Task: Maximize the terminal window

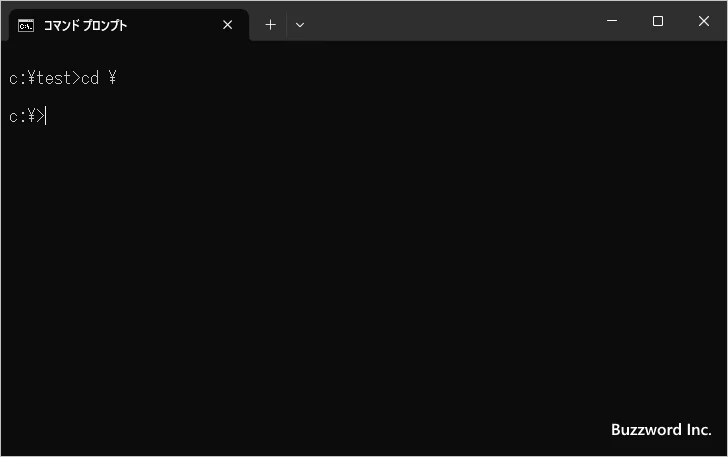Action: click(x=658, y=21)
